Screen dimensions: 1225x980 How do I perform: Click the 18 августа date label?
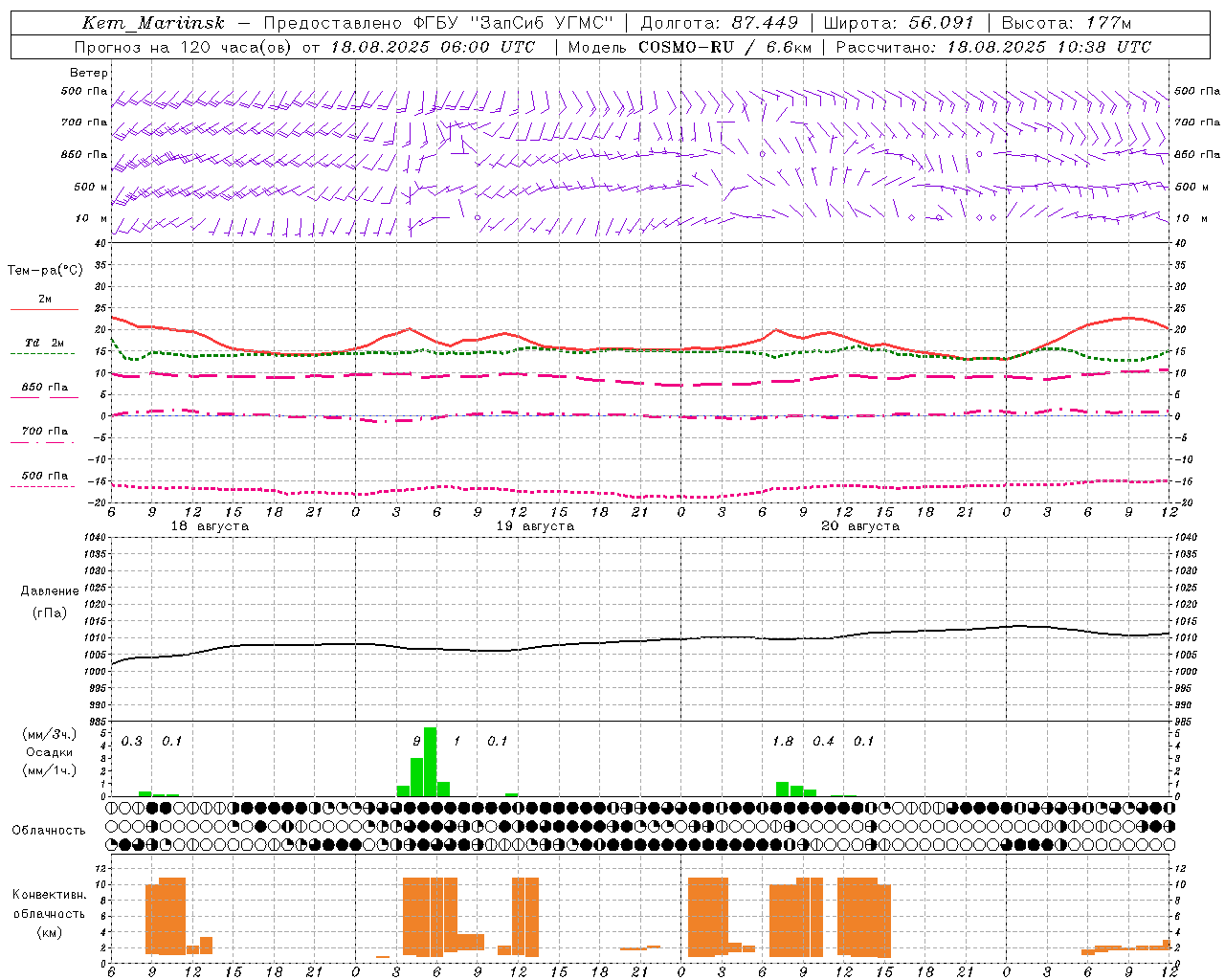(210, 526)
